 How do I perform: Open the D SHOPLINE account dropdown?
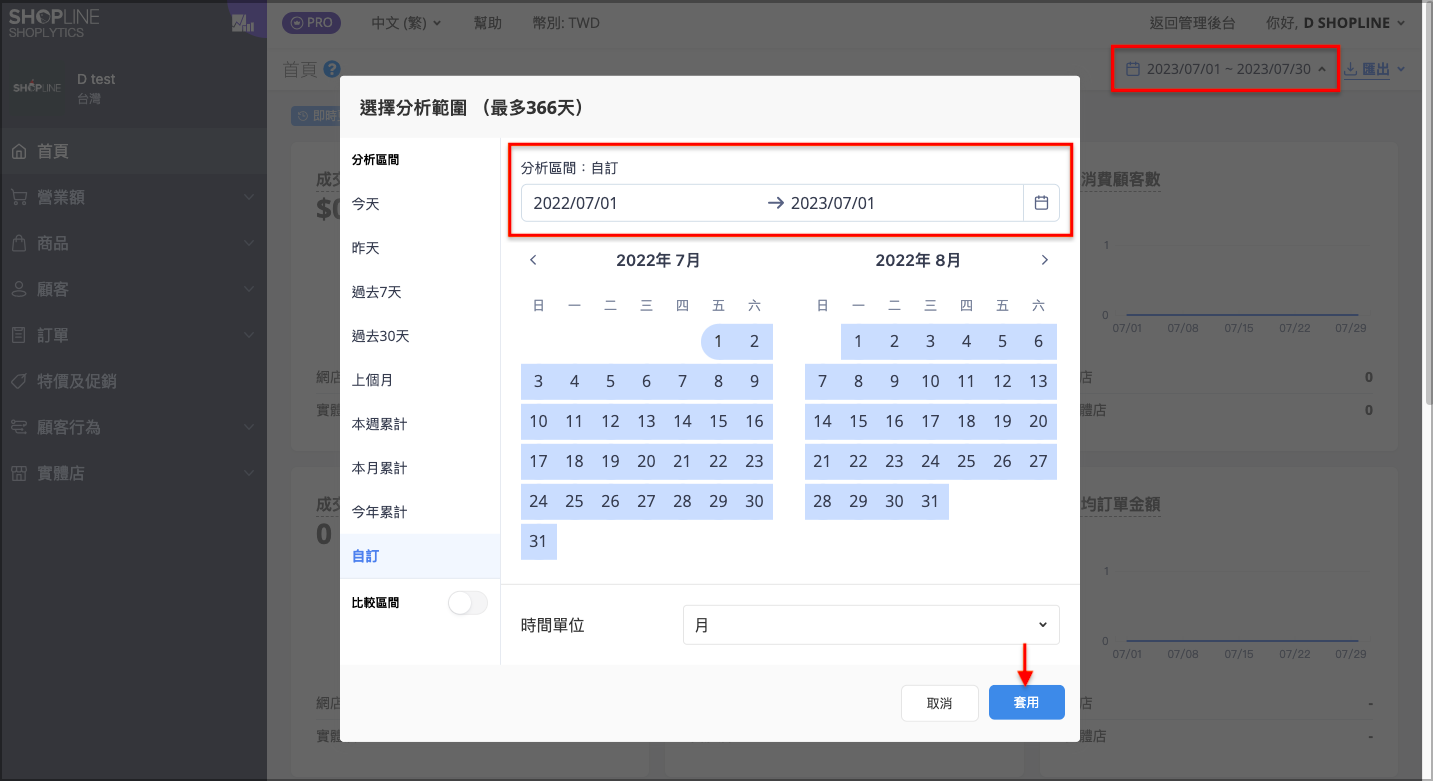(1336, 23)
